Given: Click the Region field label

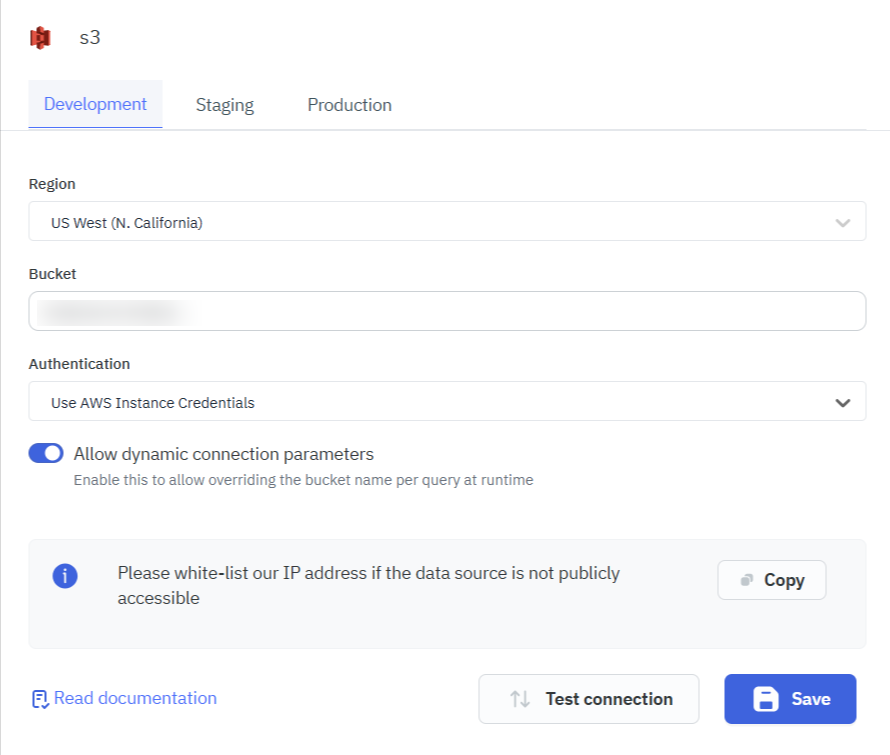Looking at the screenshot, I should (52, 184).
